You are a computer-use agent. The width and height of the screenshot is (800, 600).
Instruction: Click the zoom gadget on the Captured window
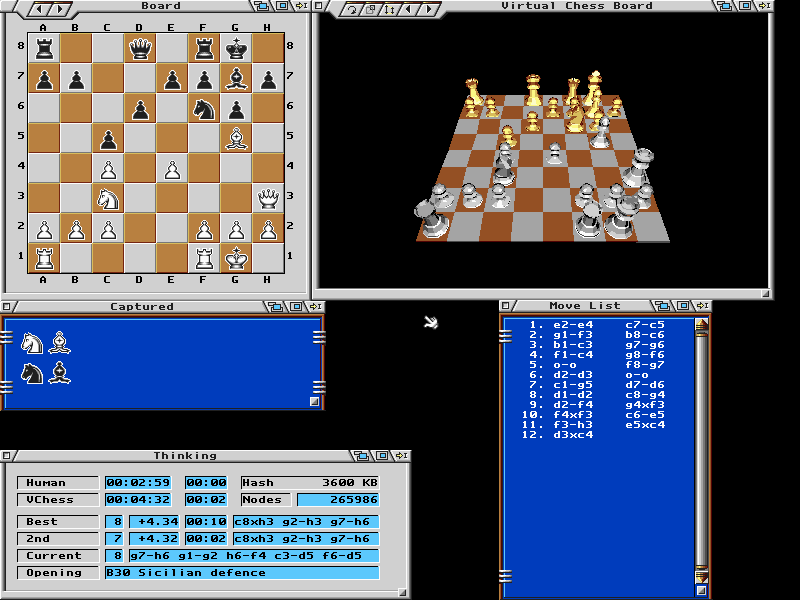(295, 304)
